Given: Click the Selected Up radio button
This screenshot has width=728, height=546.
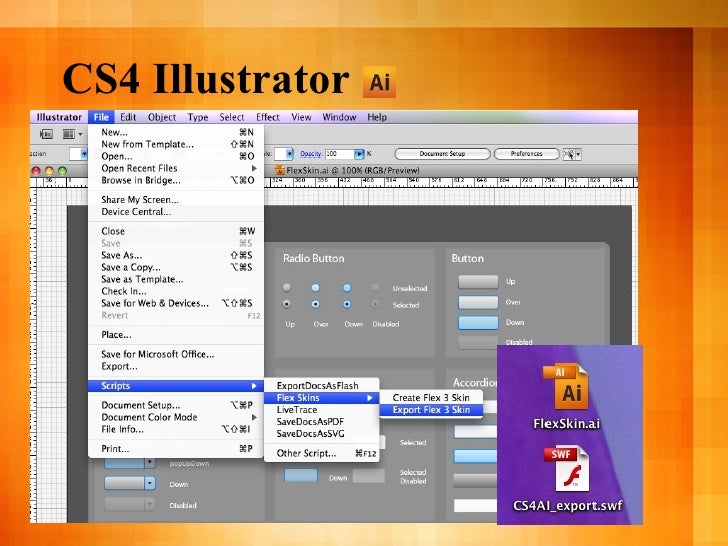Looking at the screenshot, I should point(287,304).
